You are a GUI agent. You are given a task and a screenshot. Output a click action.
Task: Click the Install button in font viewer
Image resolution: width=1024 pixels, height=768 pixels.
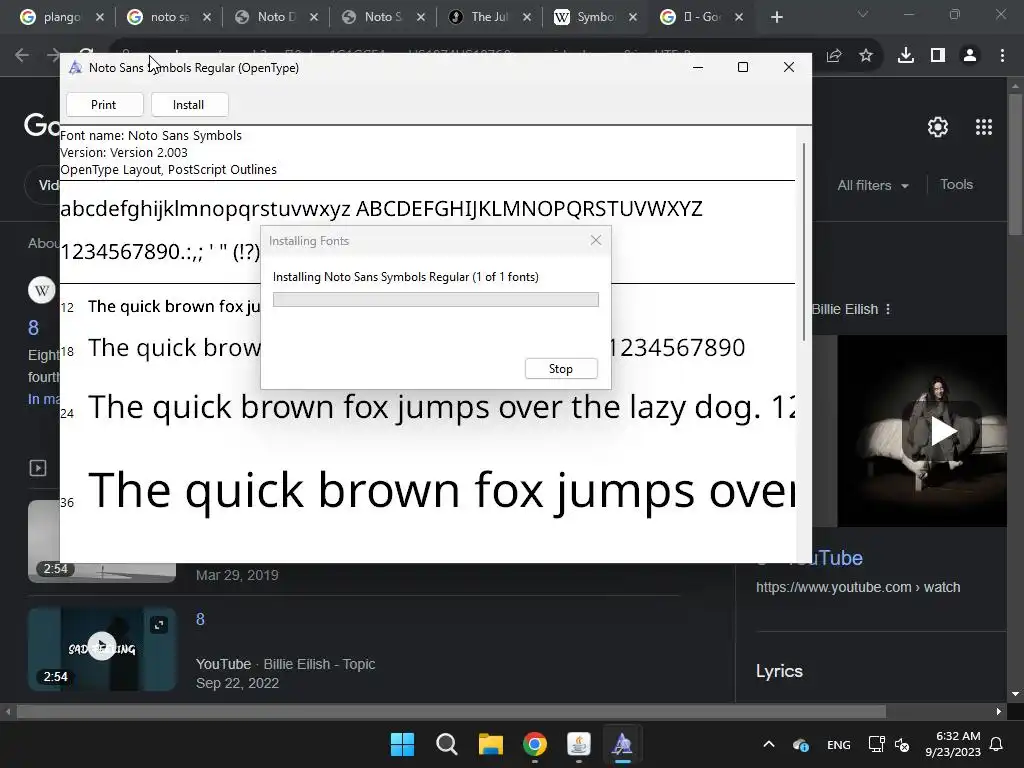coord(189,104)
